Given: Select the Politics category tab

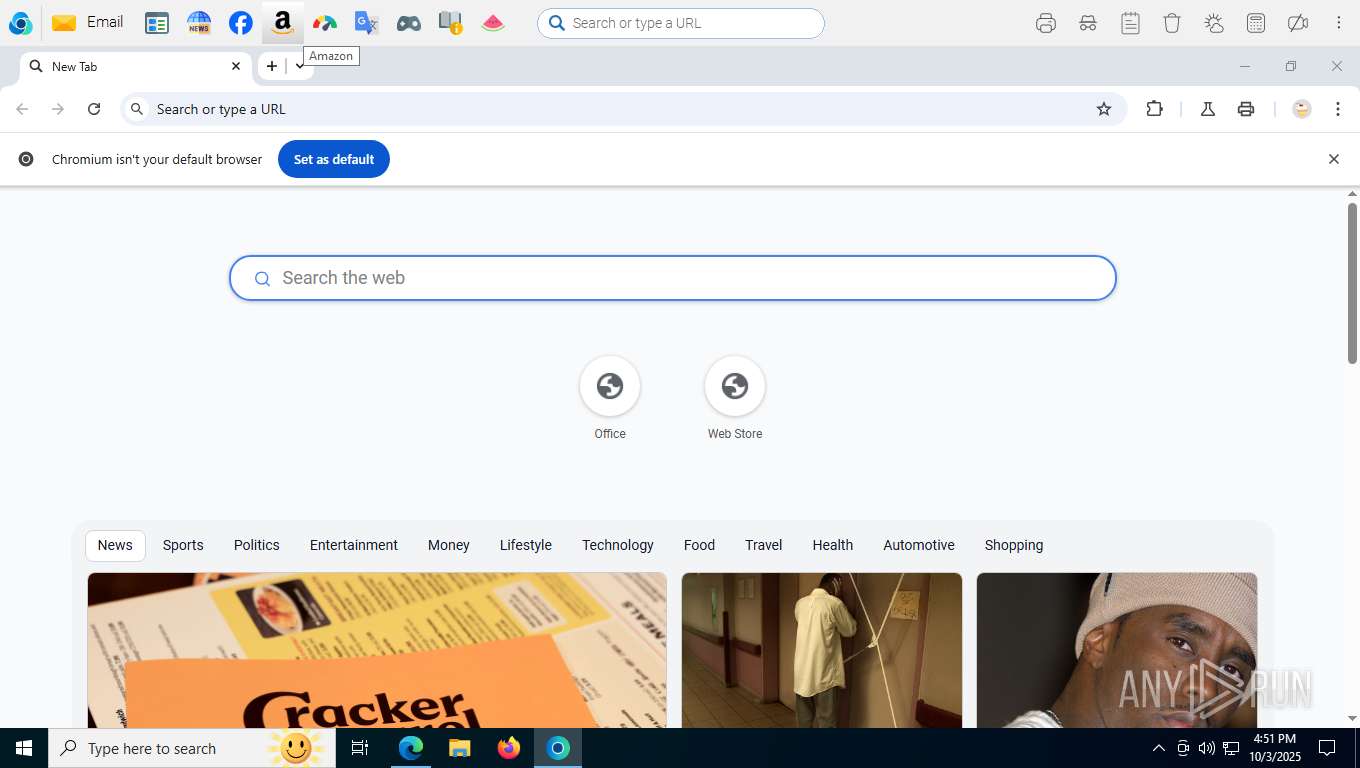Looking at the screenshot, I should pos(257,545).
